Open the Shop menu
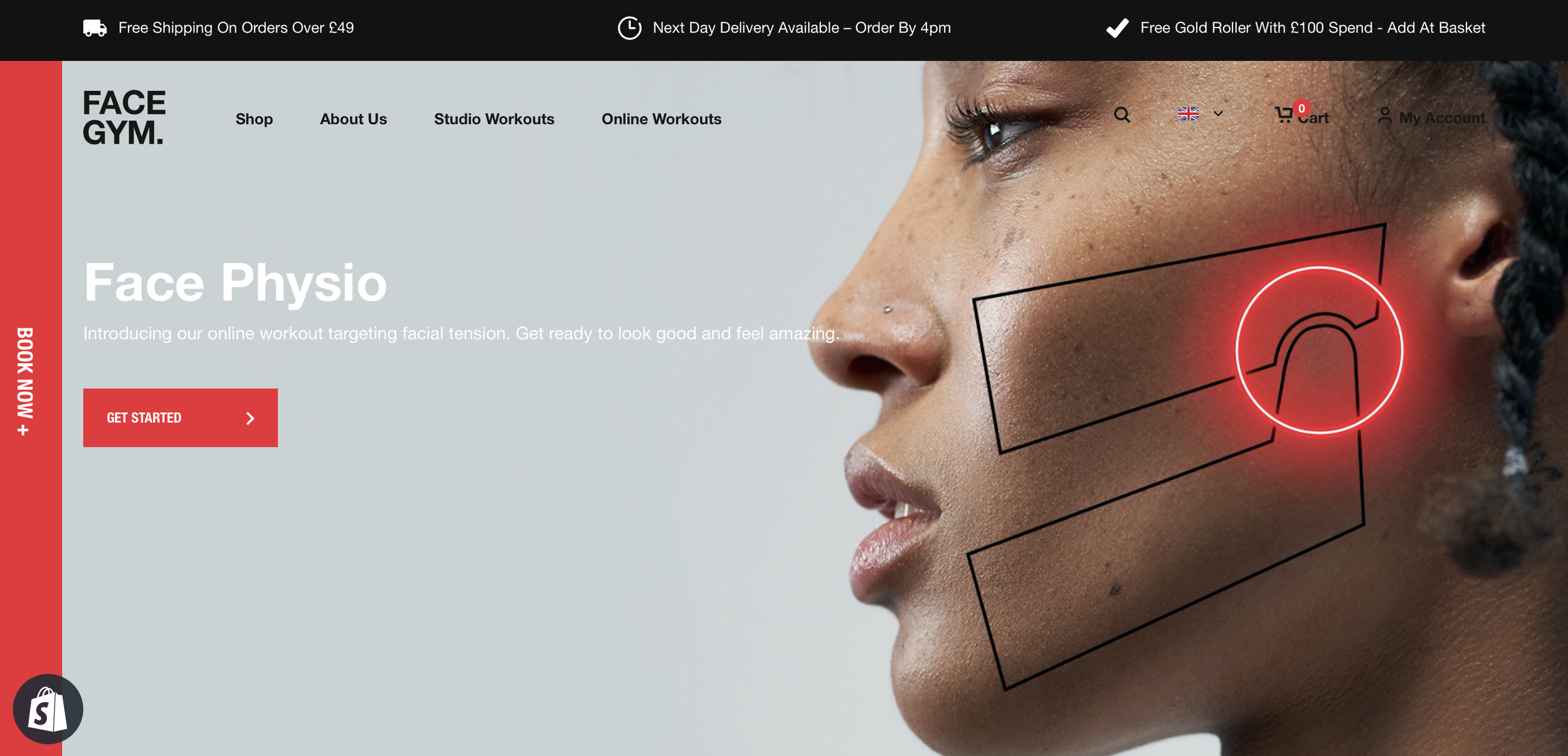 [254, 118]
